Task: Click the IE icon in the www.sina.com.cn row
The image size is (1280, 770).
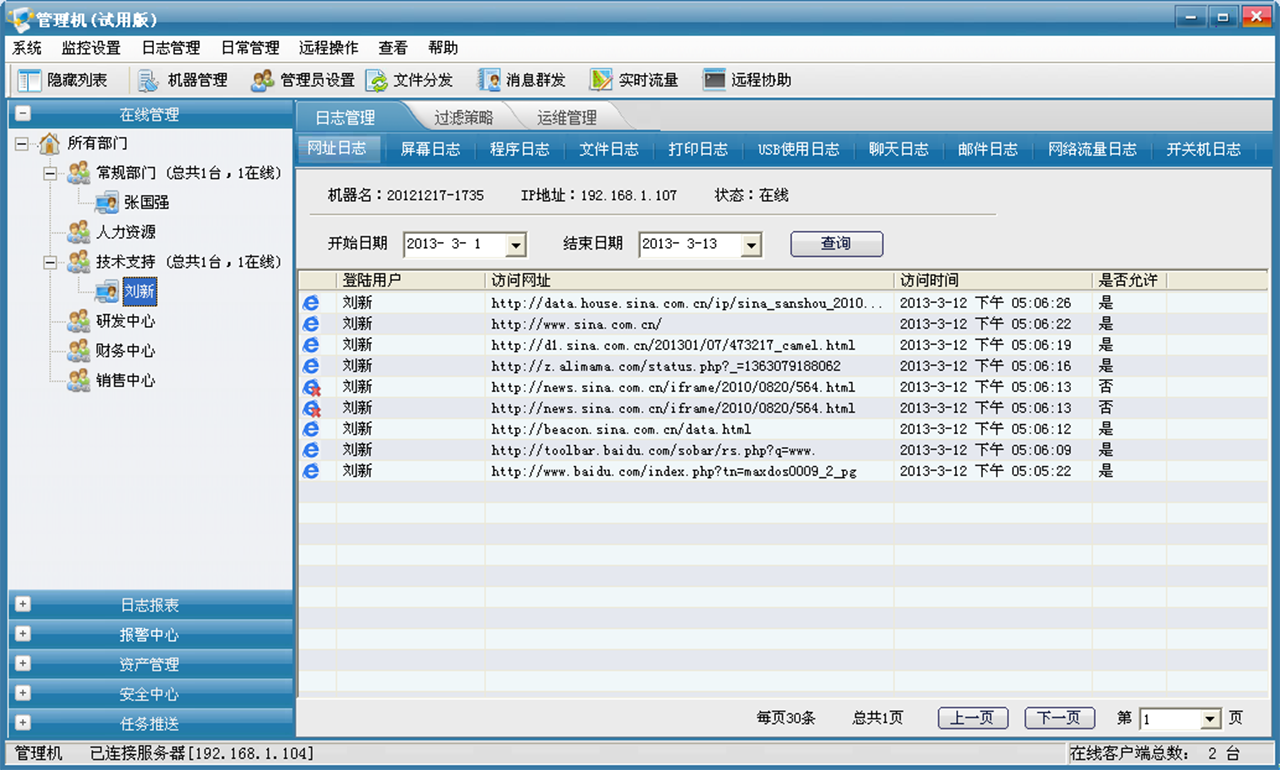Action: click(x=311, y=323)
